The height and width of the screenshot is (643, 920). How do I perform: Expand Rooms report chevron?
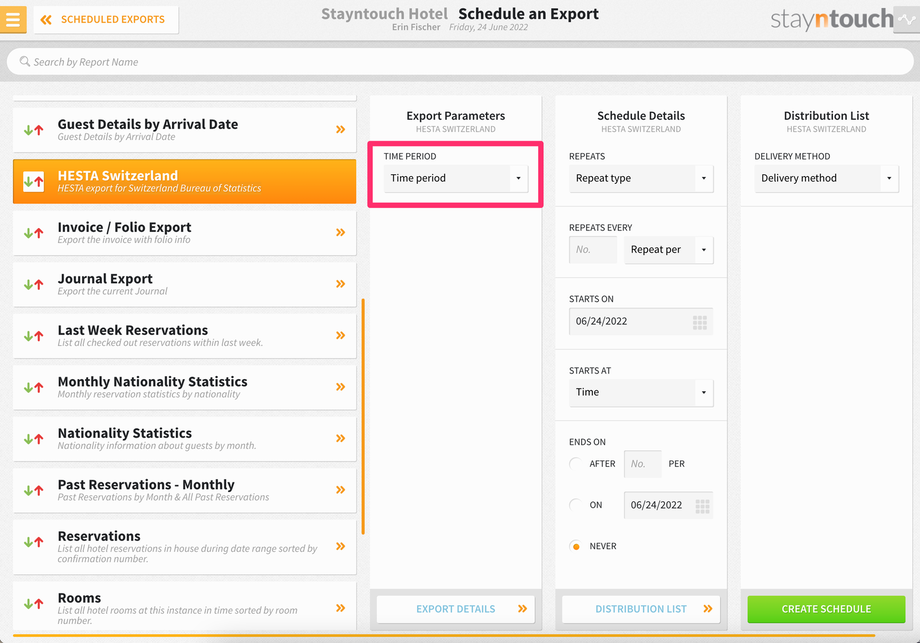point(340,608)
